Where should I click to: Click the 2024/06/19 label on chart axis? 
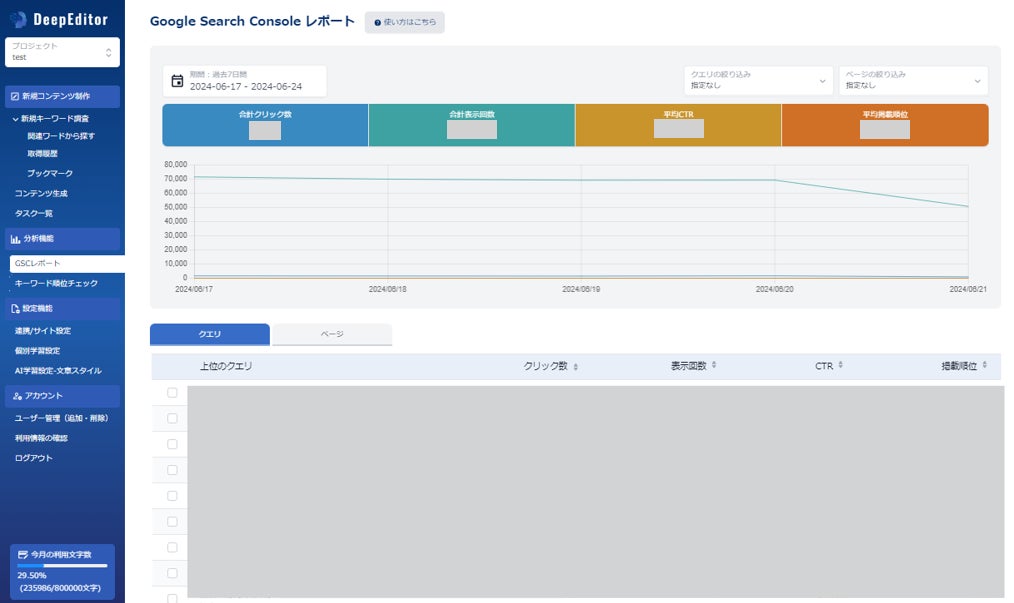[581, 289]
